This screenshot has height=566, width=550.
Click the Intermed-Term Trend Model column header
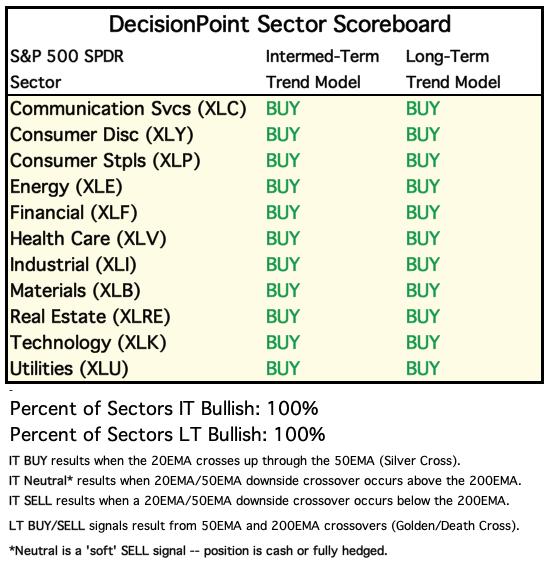(322, 69)
